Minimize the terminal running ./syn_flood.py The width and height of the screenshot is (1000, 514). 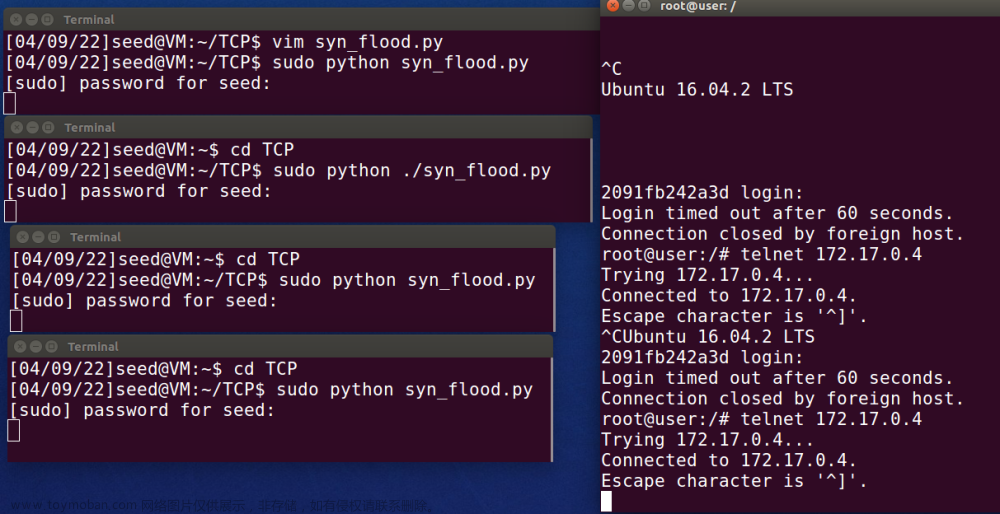point(32,128)
